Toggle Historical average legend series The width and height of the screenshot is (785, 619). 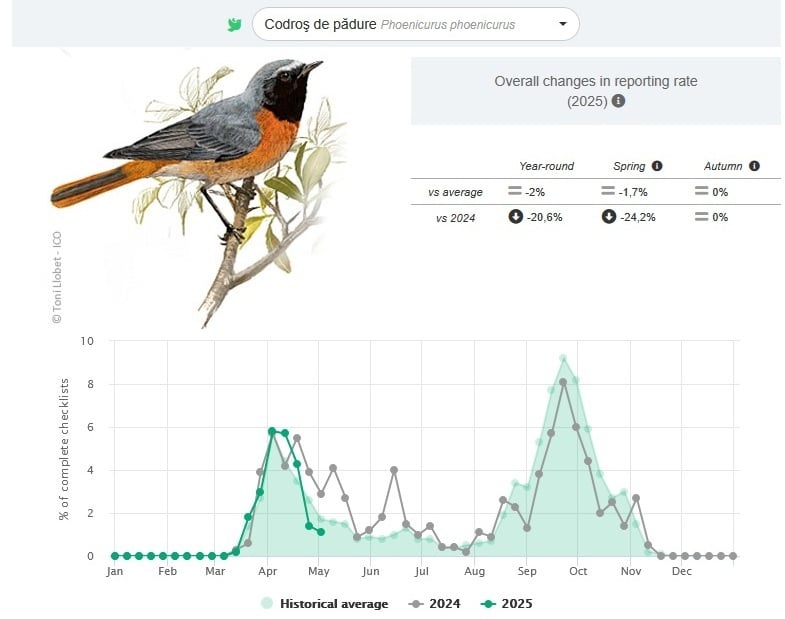(324, 603)
